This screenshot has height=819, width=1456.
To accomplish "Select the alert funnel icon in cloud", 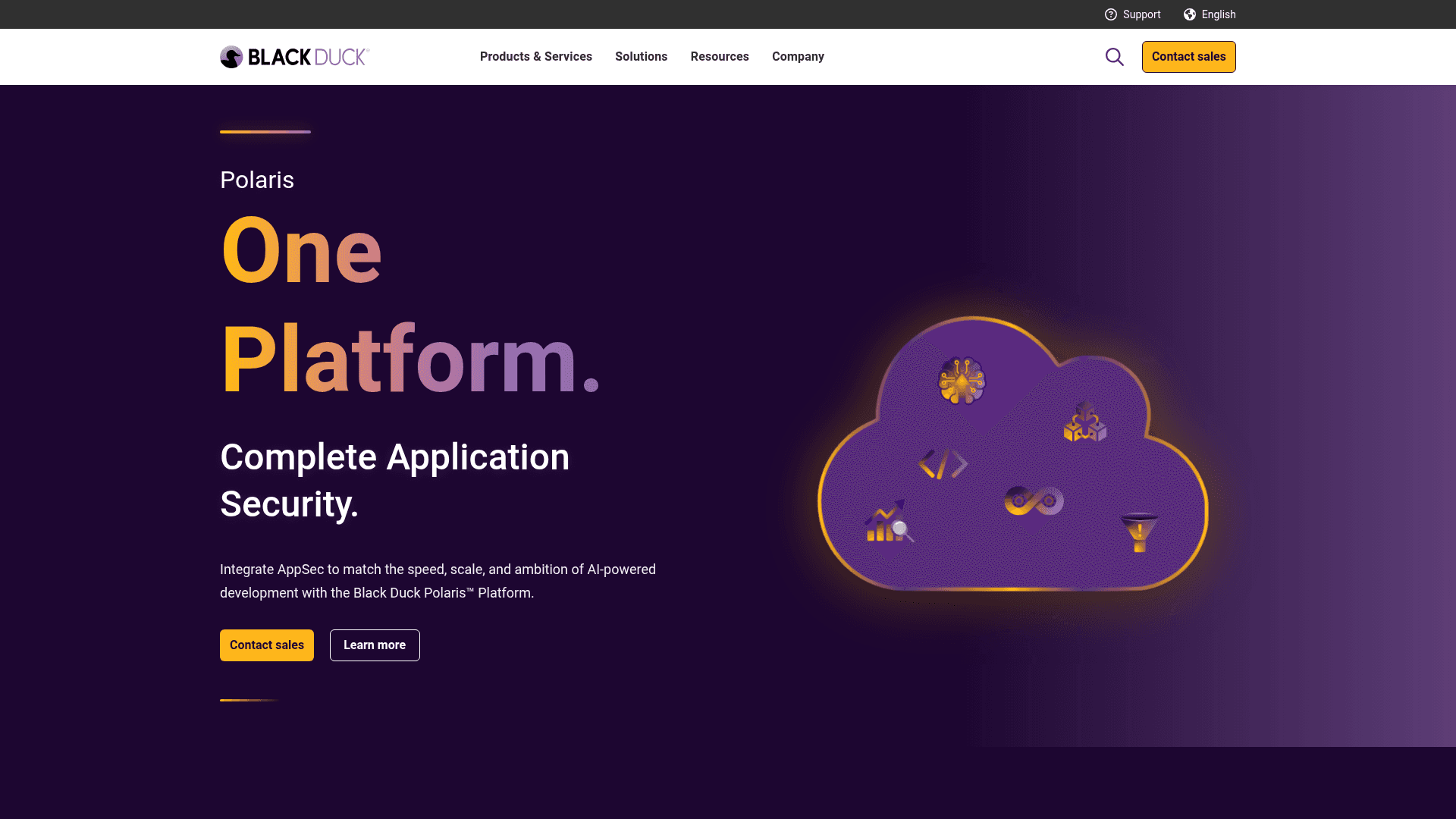I will click(1139, 532).
